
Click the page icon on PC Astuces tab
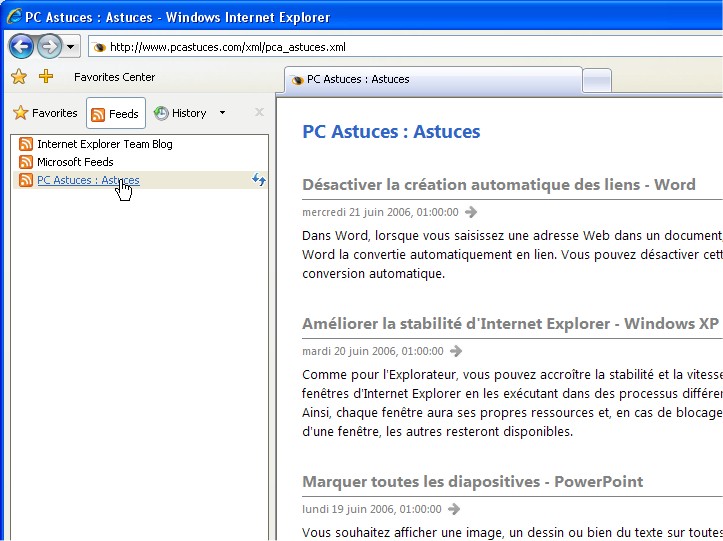[297, 80]
